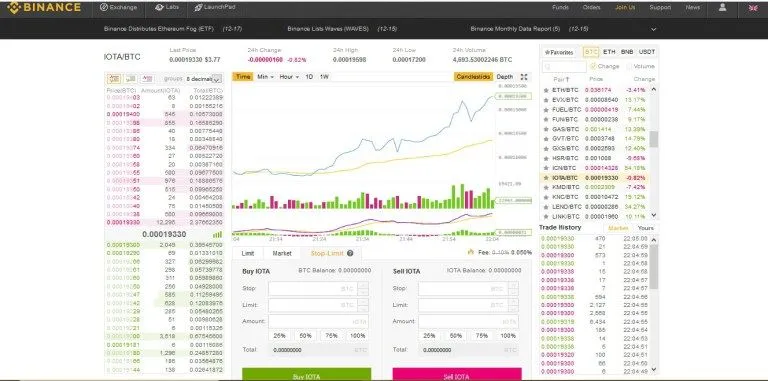Show the Favorites market tab
Image resolution: width=768 pixels, height=381 pixels.
coord(558,52)
